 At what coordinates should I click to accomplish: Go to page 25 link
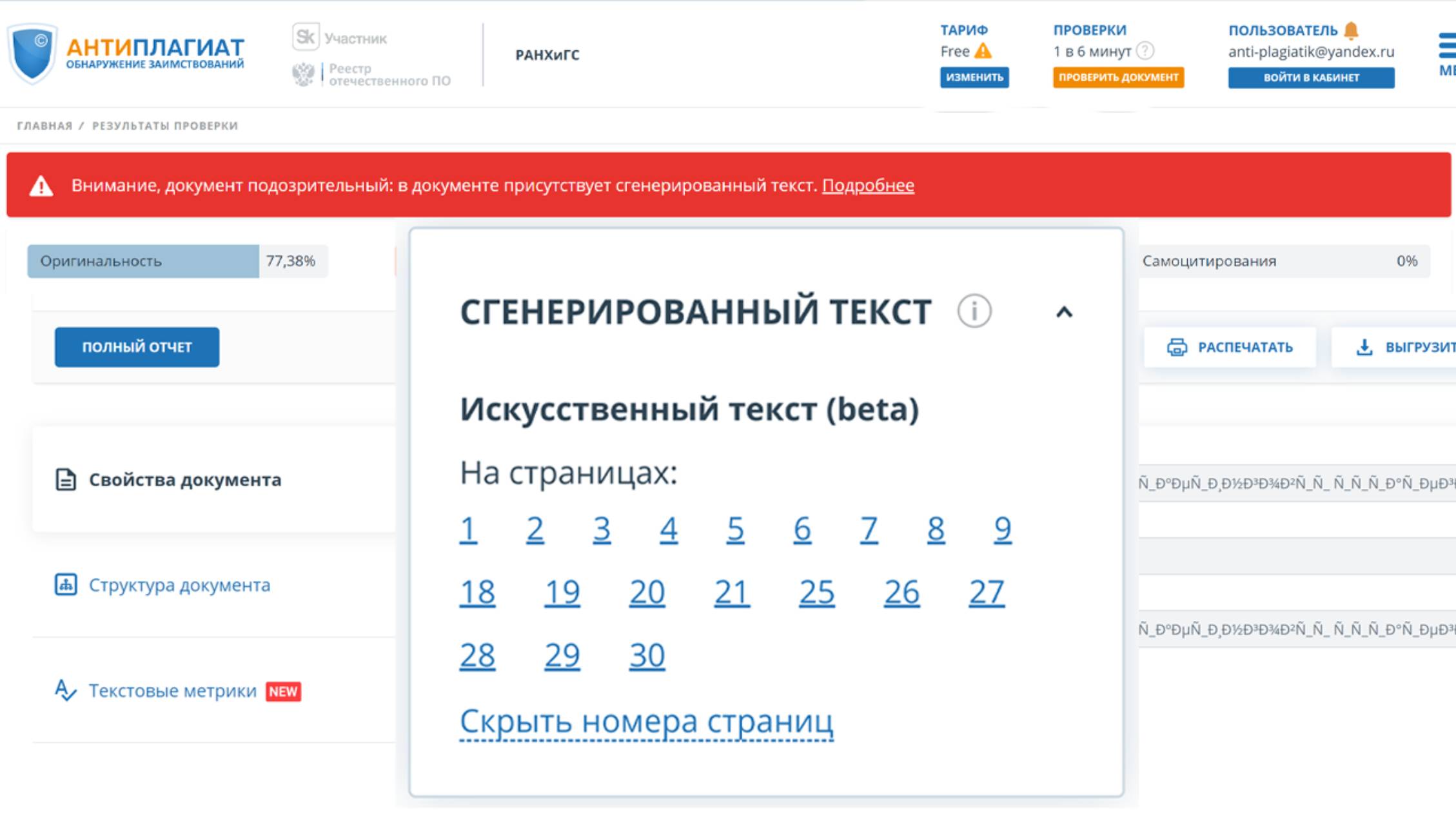pos(816,593)
